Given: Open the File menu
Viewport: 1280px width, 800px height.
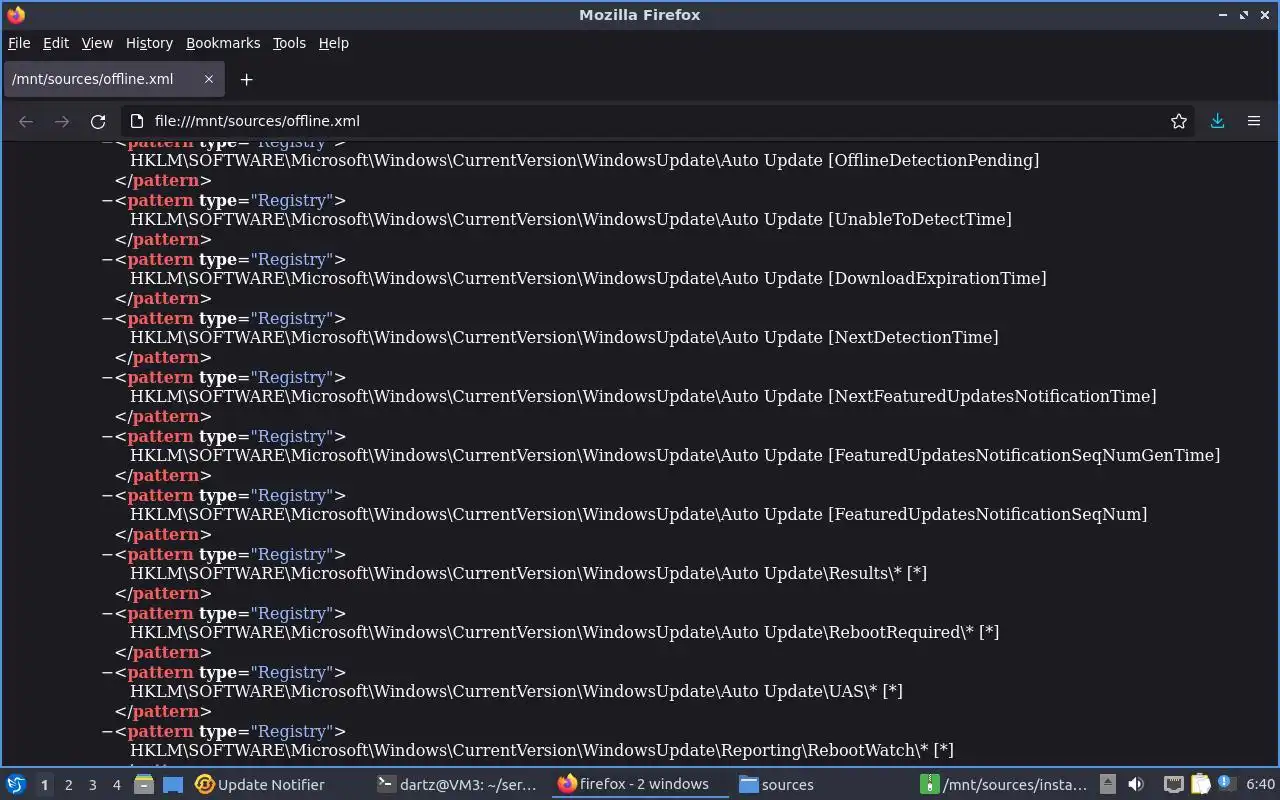Looking at the screenshot, I should [19, 43].
